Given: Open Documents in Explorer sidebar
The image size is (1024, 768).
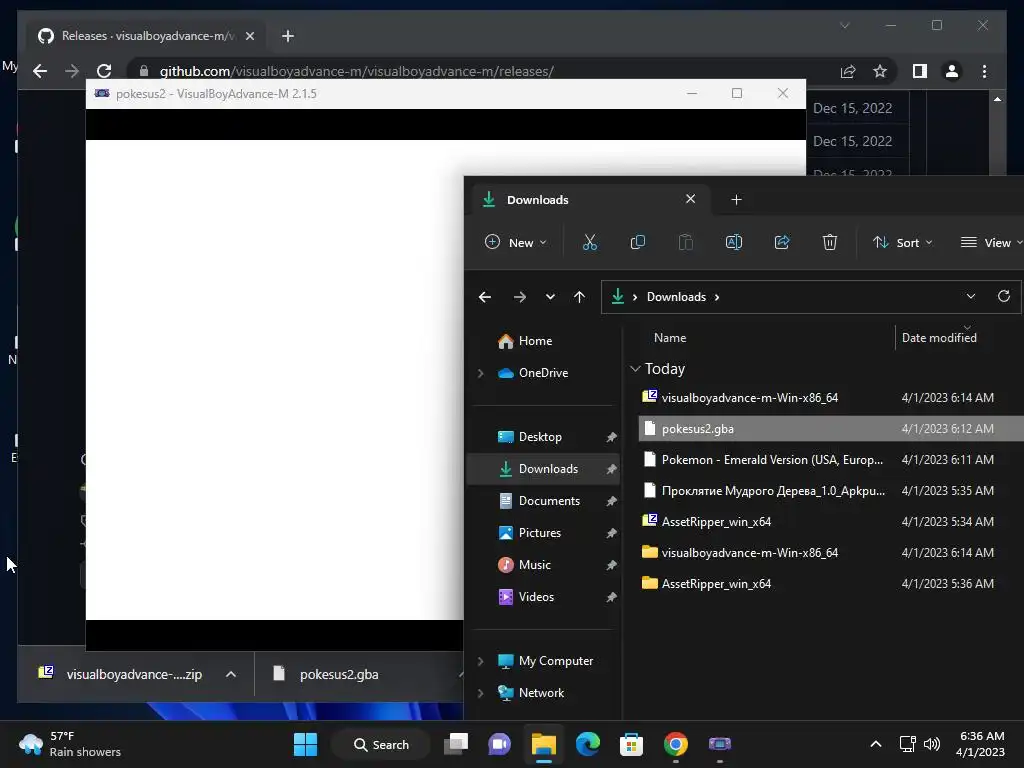Looking at the screenshot, I should (541, 501).
